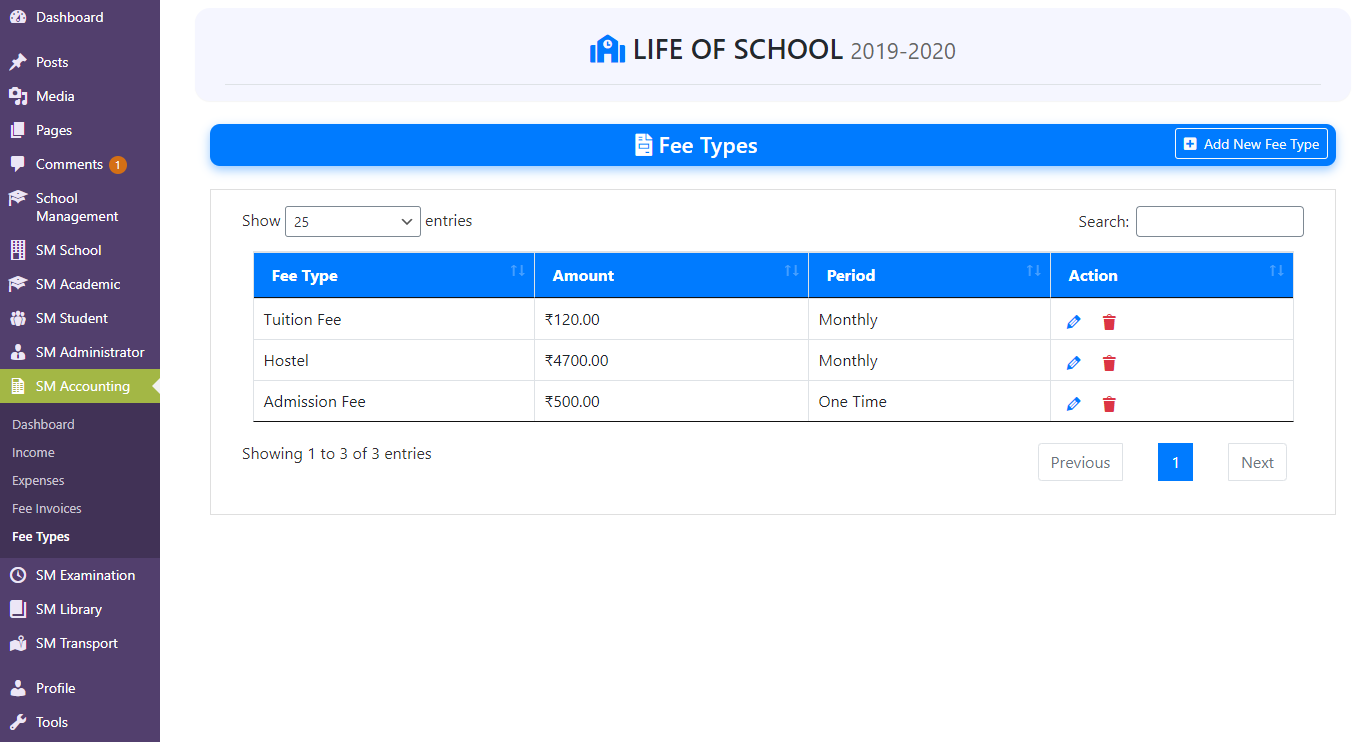Click the school logo icon in header
The image size is (1366, 742).
click(607, 49)
